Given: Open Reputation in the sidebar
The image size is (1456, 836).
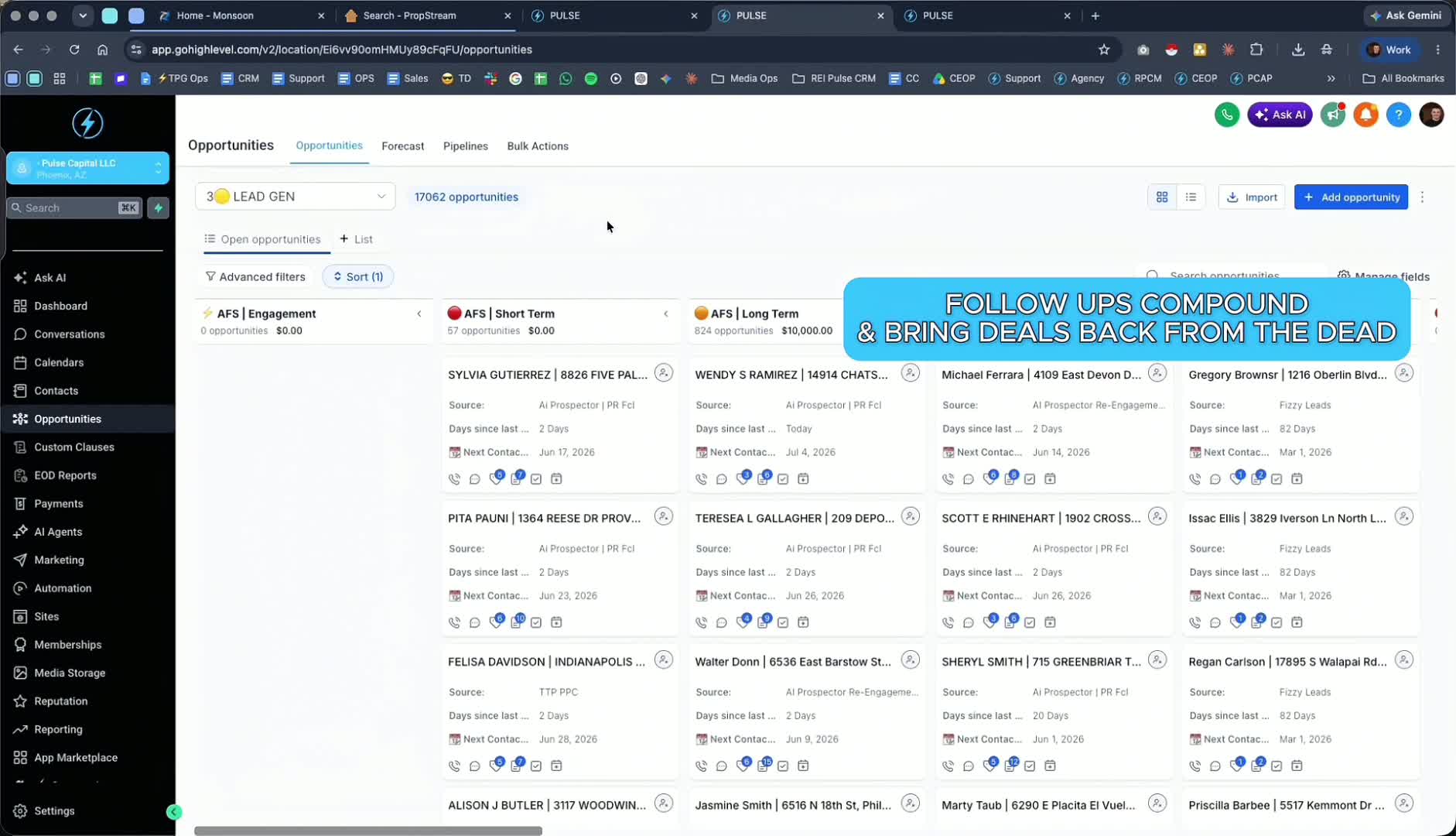Looking at the screenshot, I should (x=60, y=701).
